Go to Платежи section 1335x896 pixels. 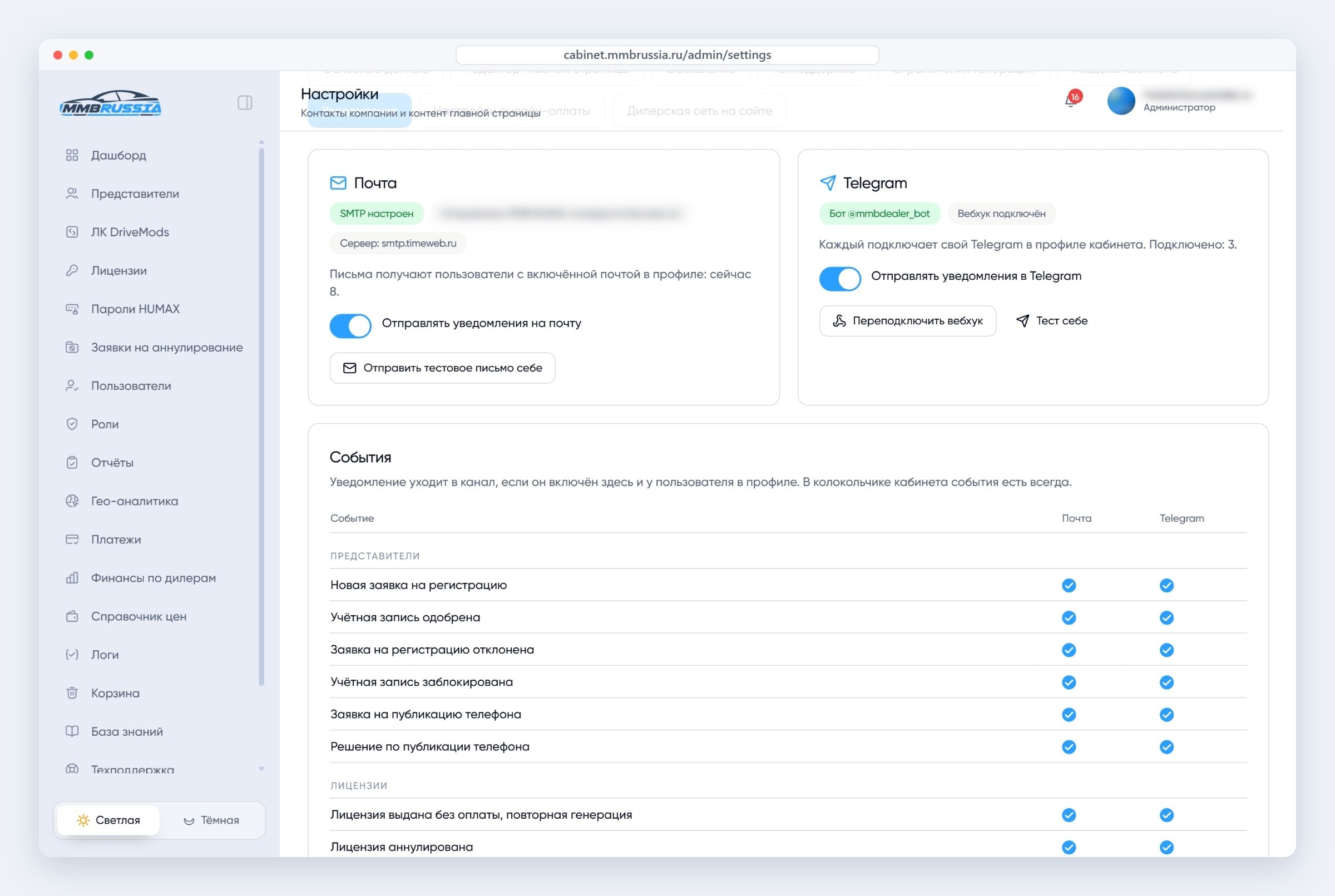tap(116, 539)
